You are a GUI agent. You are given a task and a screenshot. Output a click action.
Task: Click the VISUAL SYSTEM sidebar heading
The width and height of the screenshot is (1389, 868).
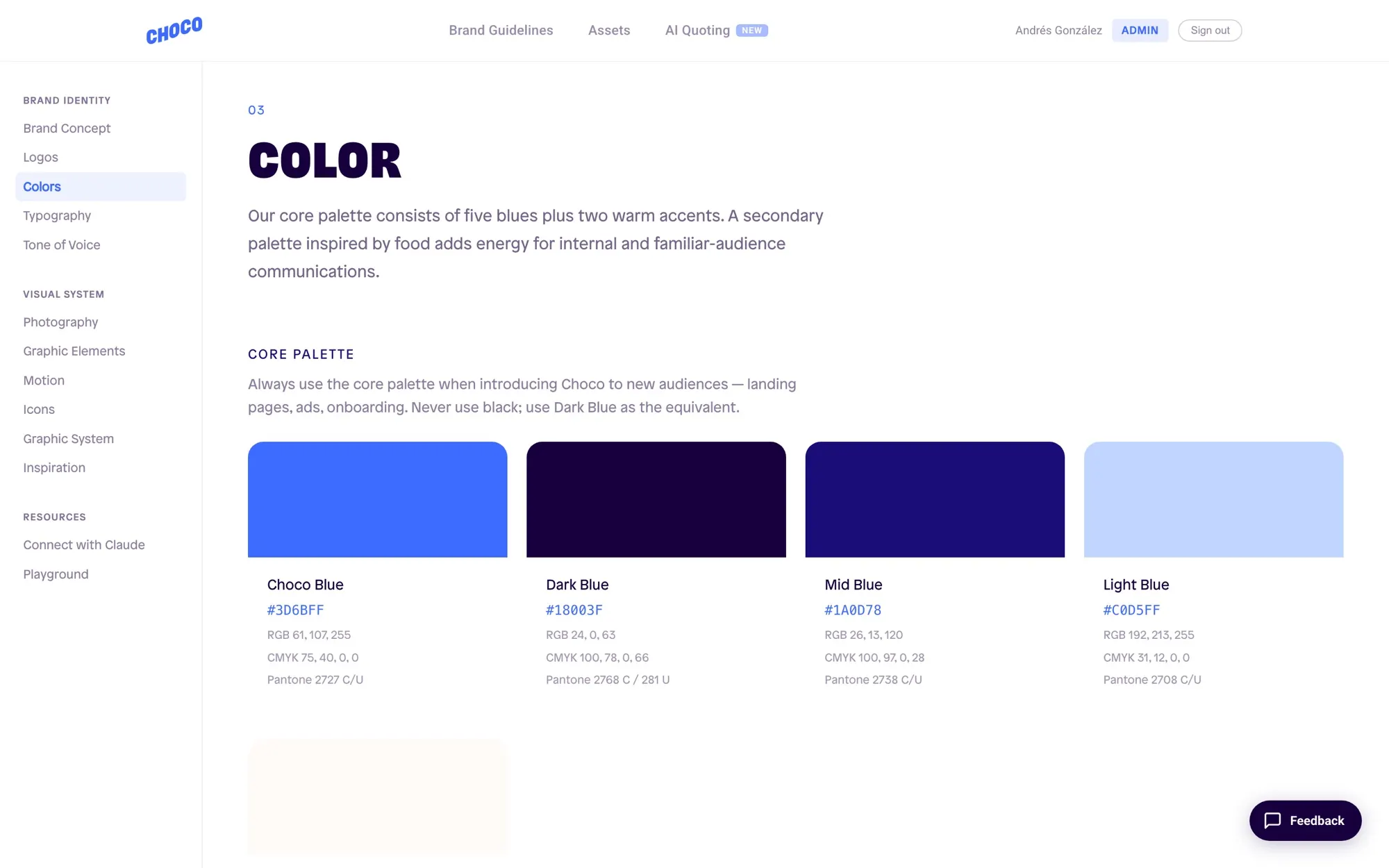point(64,294)
